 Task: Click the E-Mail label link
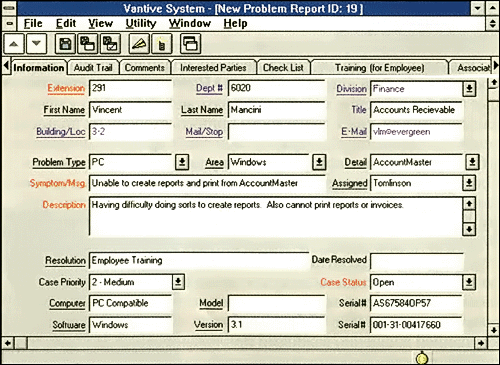pos(354,132)
